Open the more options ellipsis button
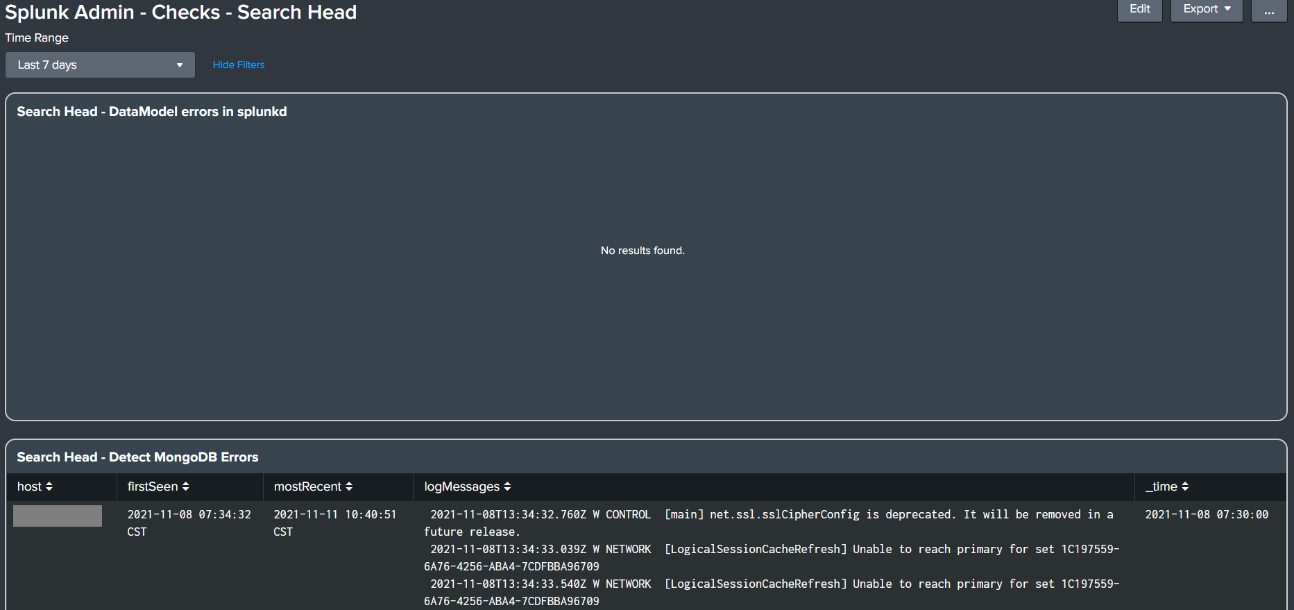This screenshot has height=610, width=1294. click(1269, 9)
